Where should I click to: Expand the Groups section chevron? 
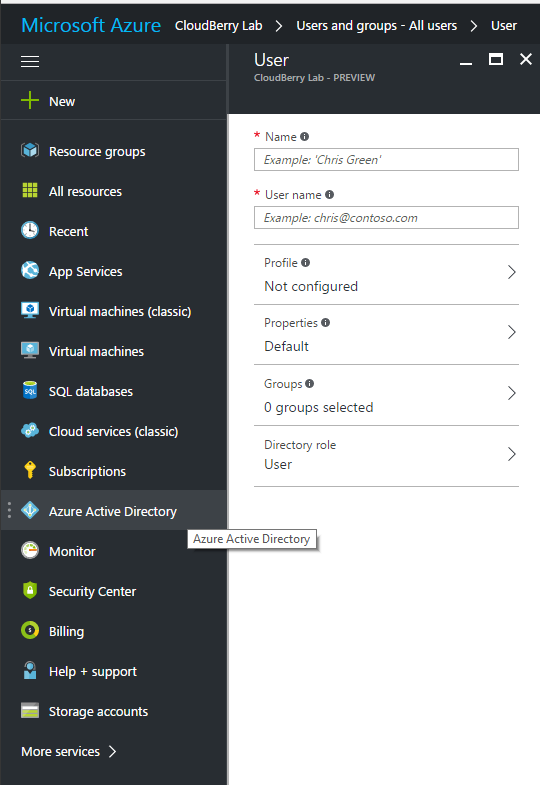pyautogui.click(x=511, y=394)
